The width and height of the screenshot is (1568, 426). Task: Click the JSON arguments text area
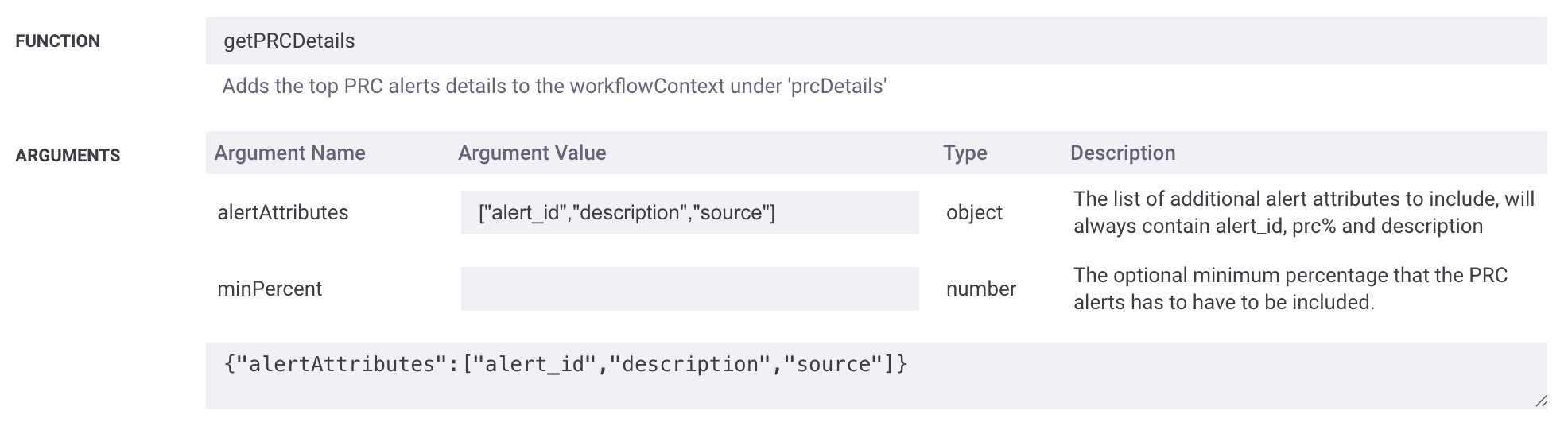click(876, 376)
